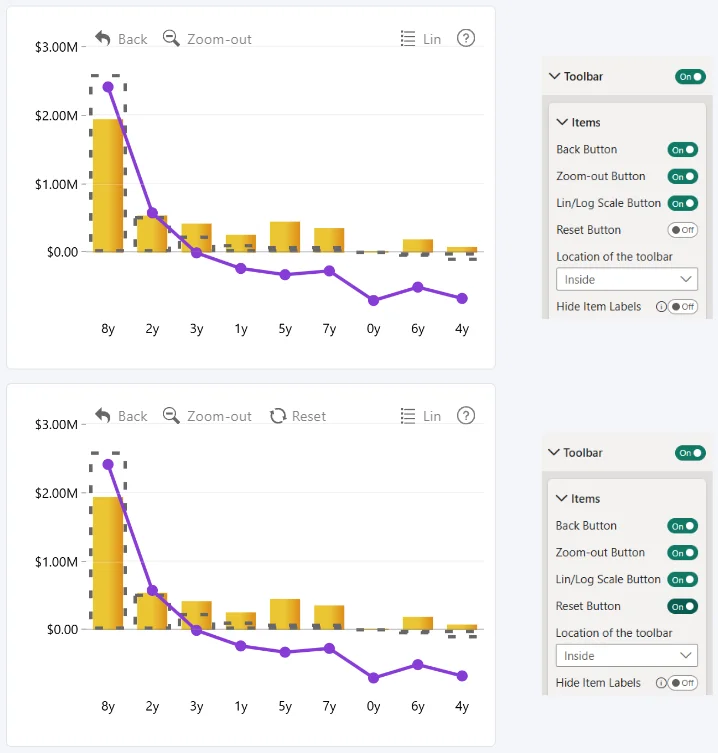The width and height of the screenshot is (718, 753).
Task: Click the 3y axis label in upper chart
Action: tap(196, 329)
